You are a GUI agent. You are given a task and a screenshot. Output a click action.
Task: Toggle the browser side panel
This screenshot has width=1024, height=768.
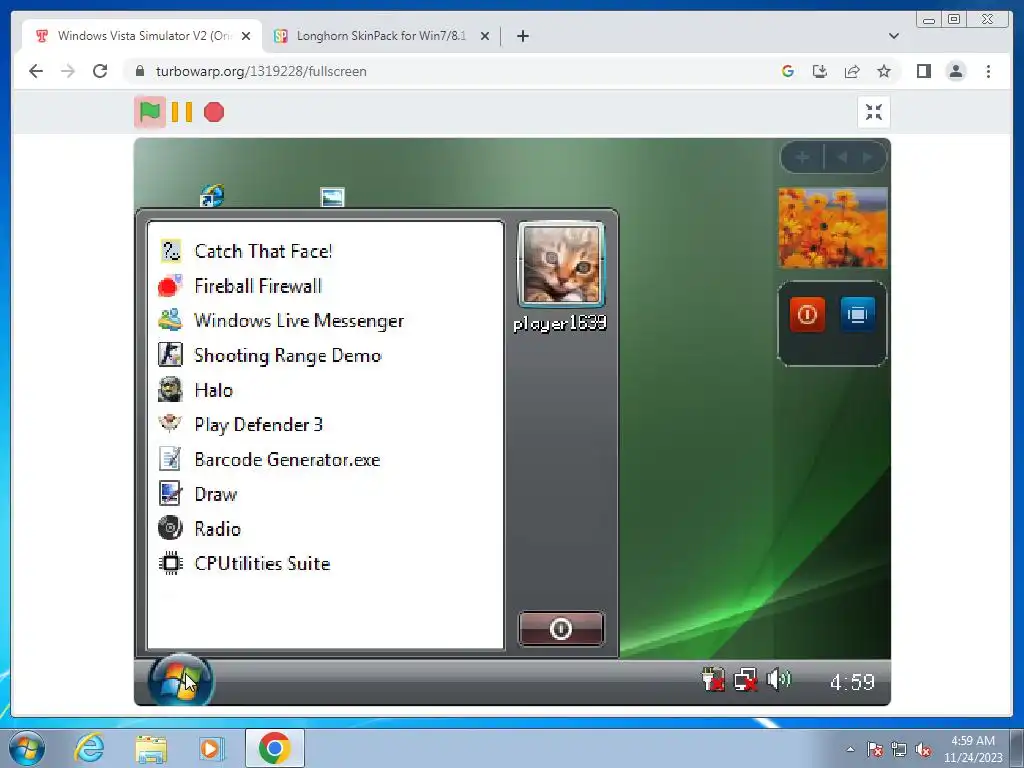tap(923, 71)
